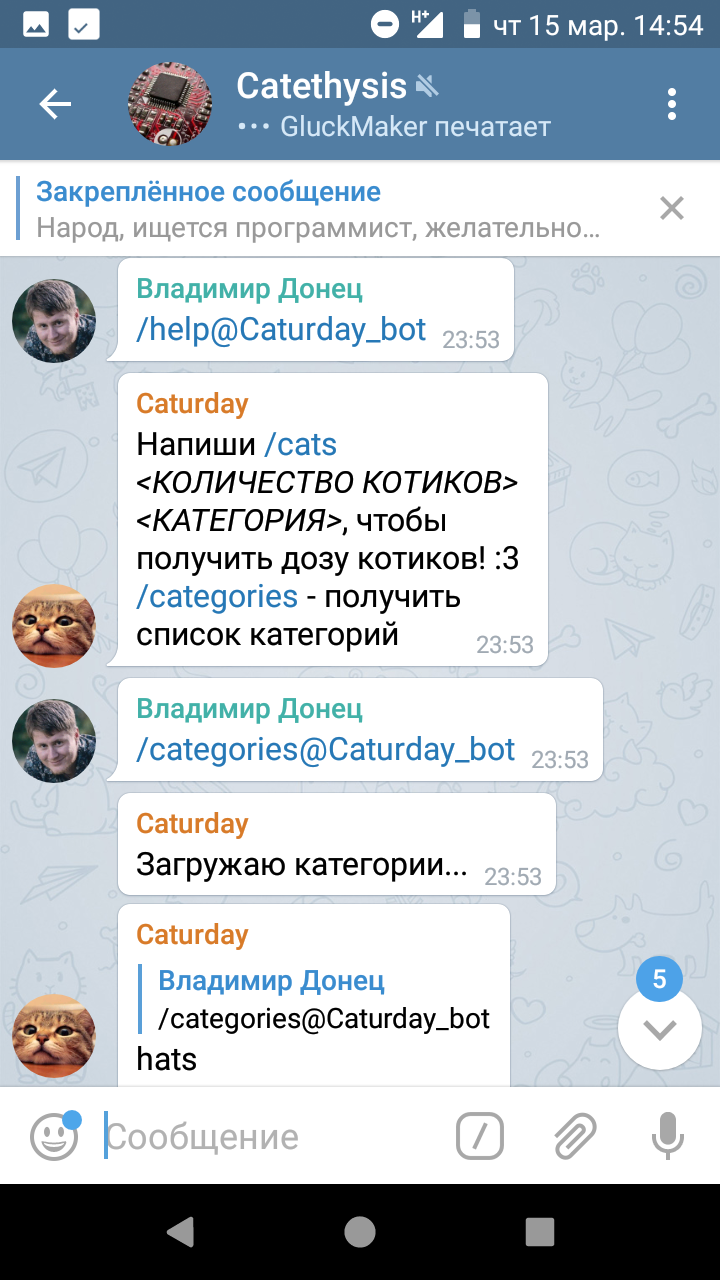Open the bot commands slash icon

coord(480,1136)
